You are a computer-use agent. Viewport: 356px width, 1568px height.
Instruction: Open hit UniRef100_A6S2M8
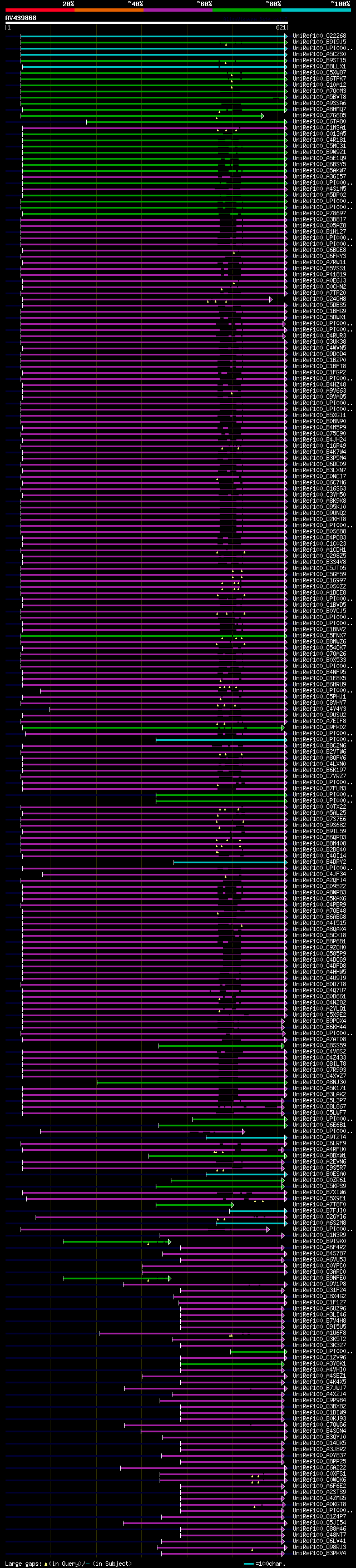tap(319, 1223)
